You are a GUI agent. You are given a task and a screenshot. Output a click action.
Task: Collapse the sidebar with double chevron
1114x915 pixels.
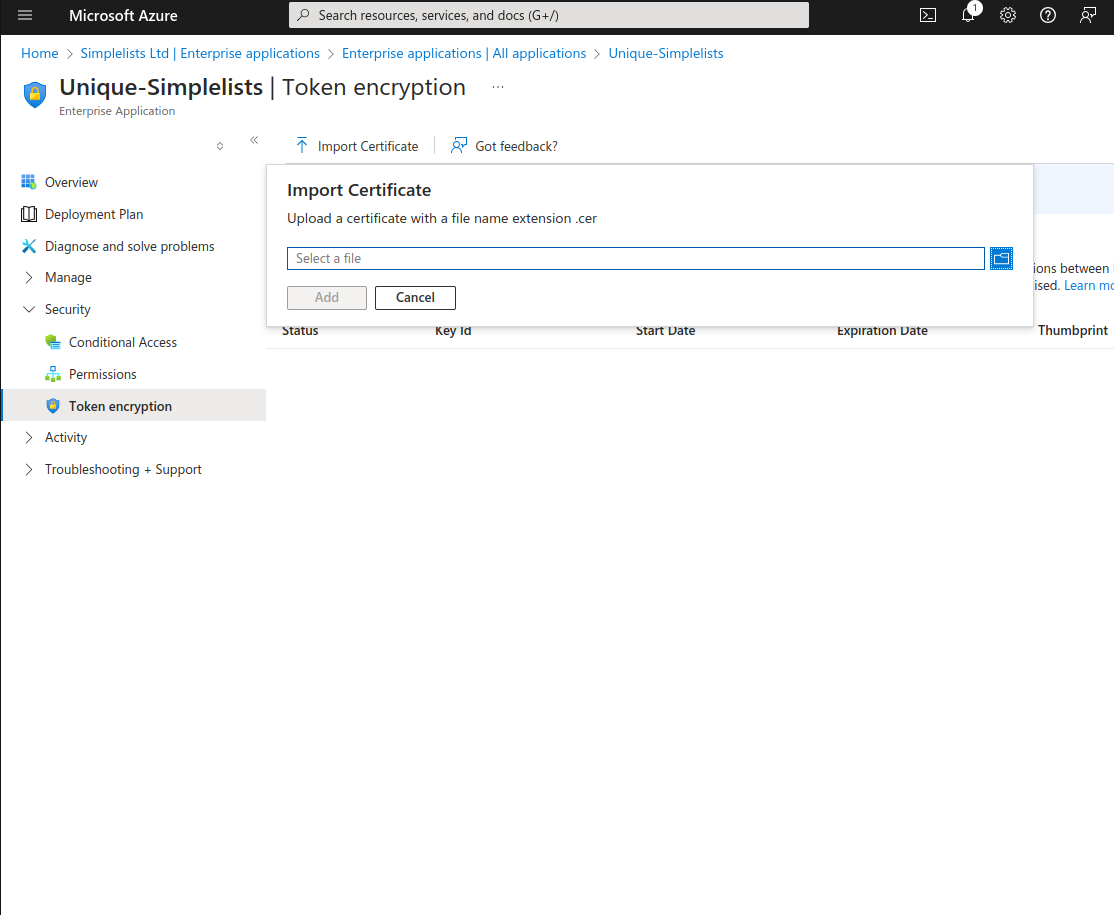coord(254,140)
